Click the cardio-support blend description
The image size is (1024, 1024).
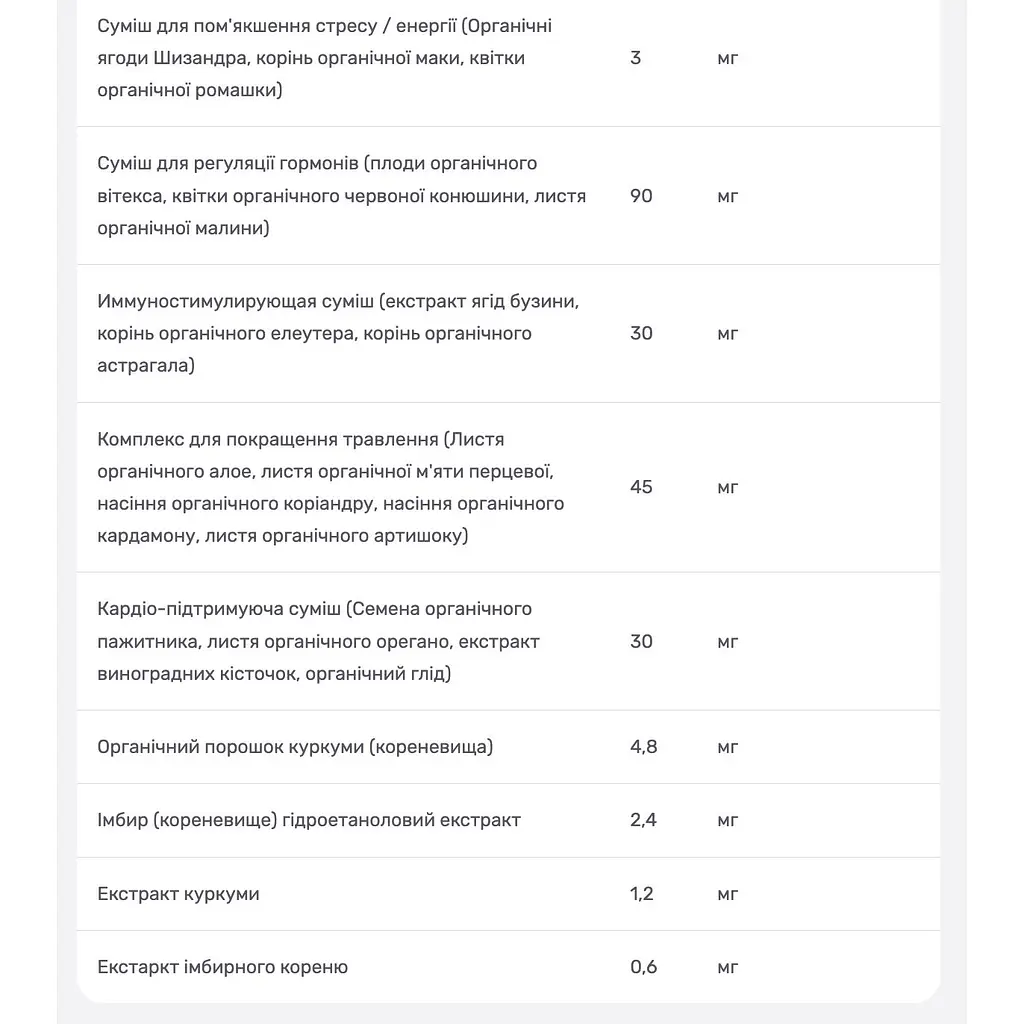click(318, 641)
